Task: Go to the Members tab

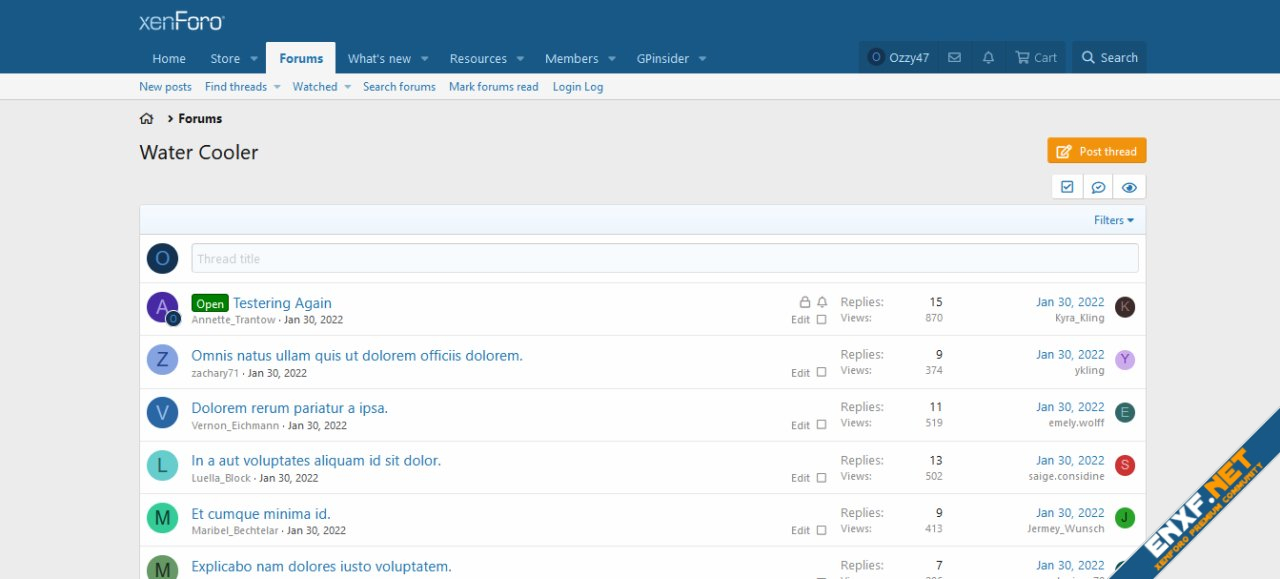Action: coord(571,59)
